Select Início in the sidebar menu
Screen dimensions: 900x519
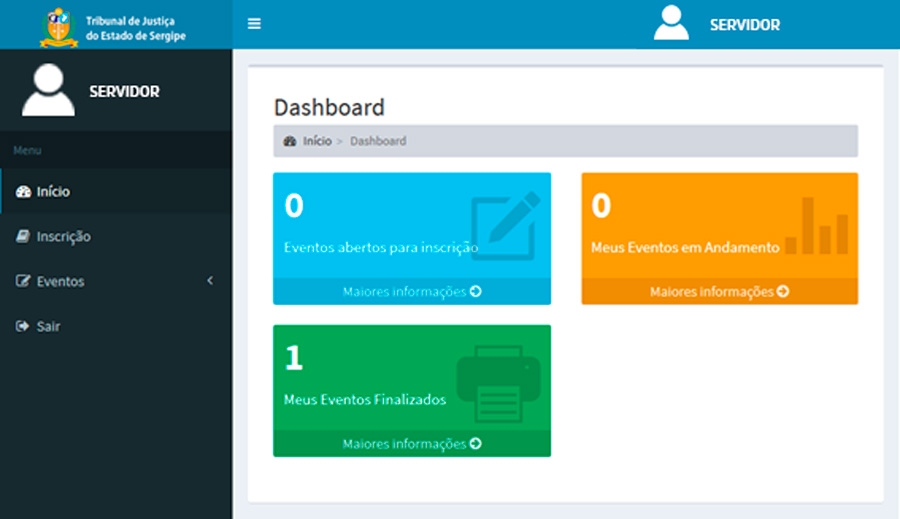pyautogui.click(x=53, y=192)
